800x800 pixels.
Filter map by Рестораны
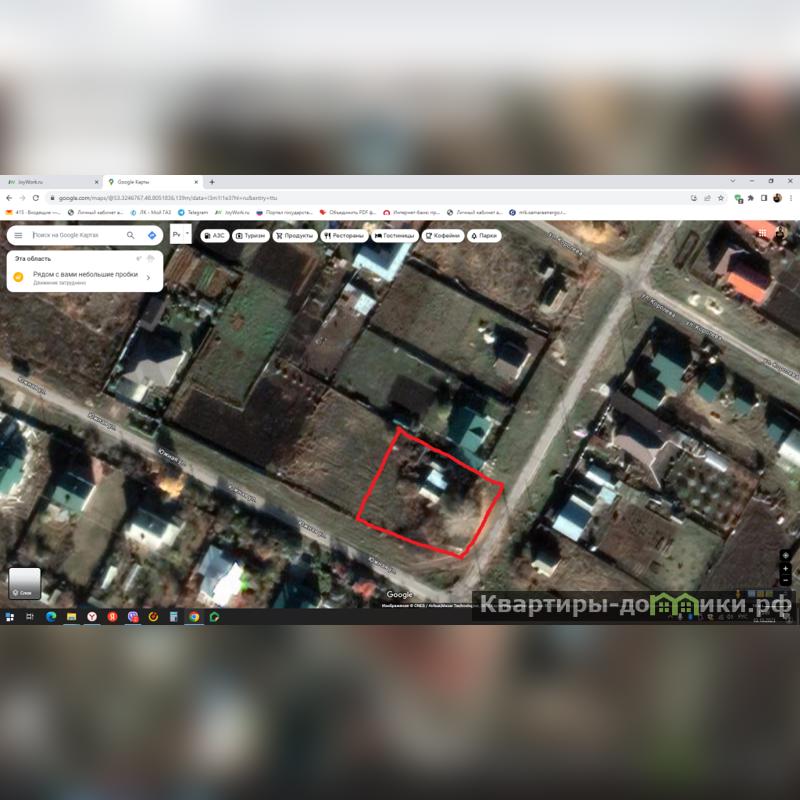pos(345,236)
